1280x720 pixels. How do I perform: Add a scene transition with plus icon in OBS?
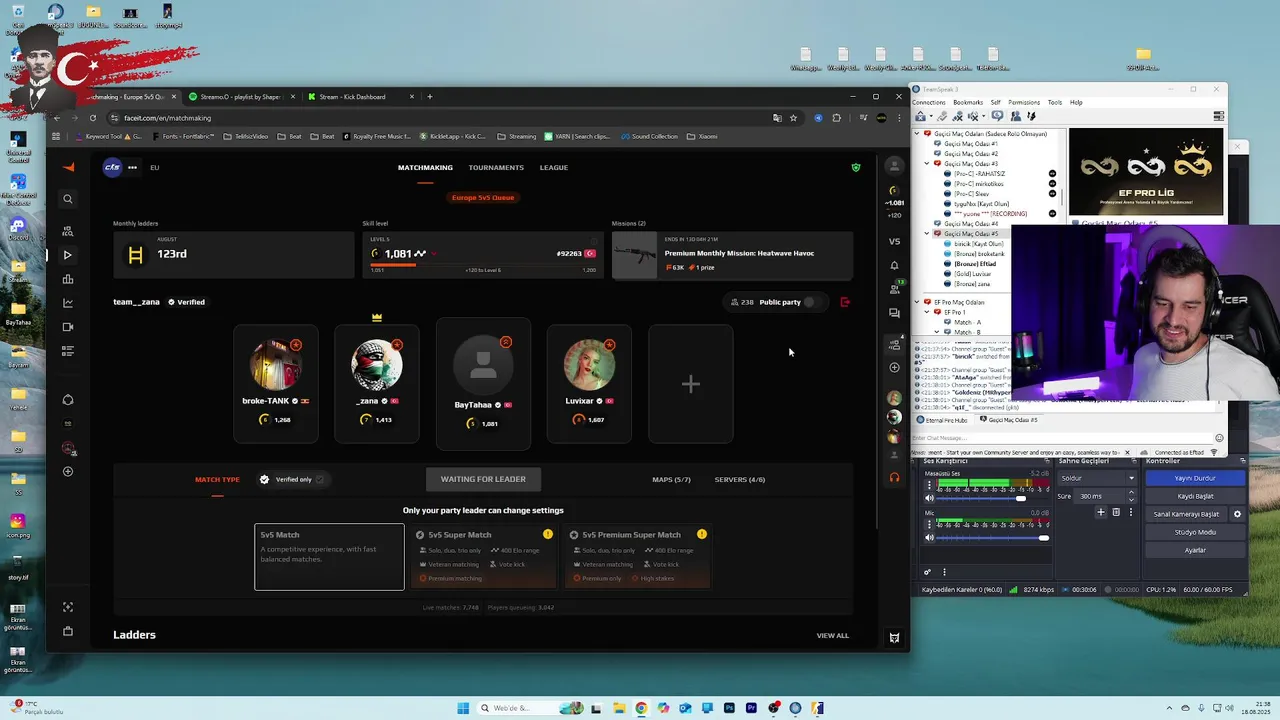(1101, 512)
